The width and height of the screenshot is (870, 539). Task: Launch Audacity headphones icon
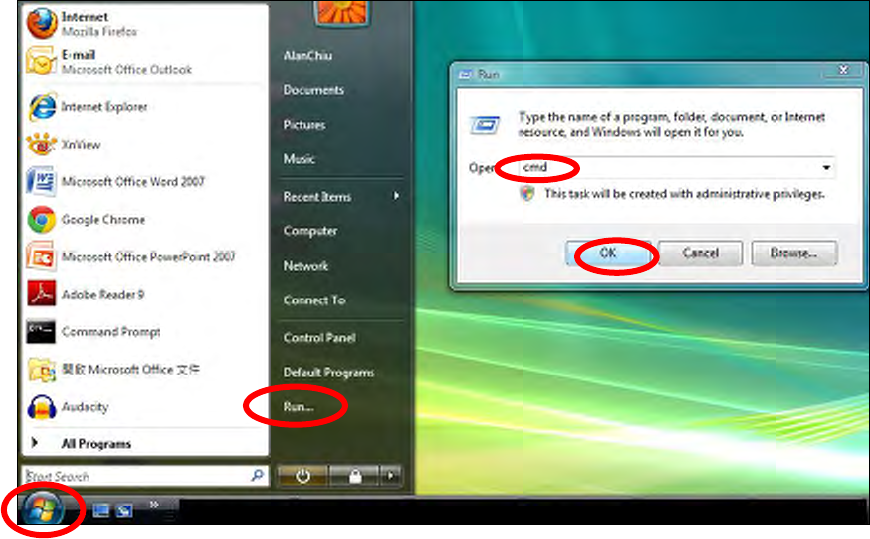click(x=42, y=406)
